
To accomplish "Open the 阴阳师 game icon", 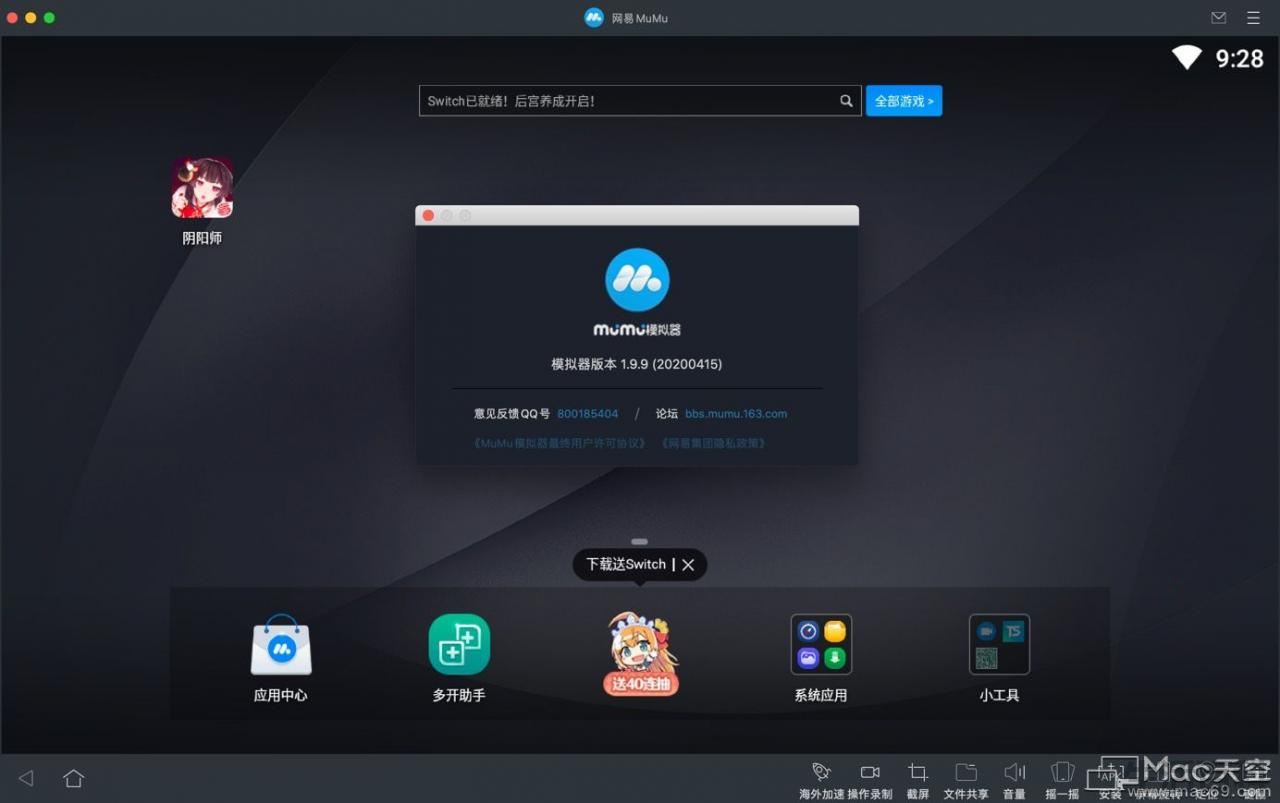I will click(202, 187).
